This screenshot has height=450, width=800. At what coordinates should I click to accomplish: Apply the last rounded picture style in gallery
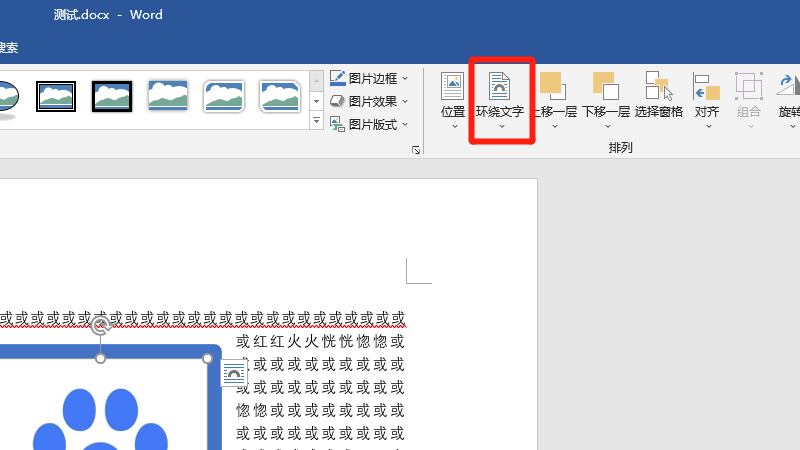tap(280, 96)
